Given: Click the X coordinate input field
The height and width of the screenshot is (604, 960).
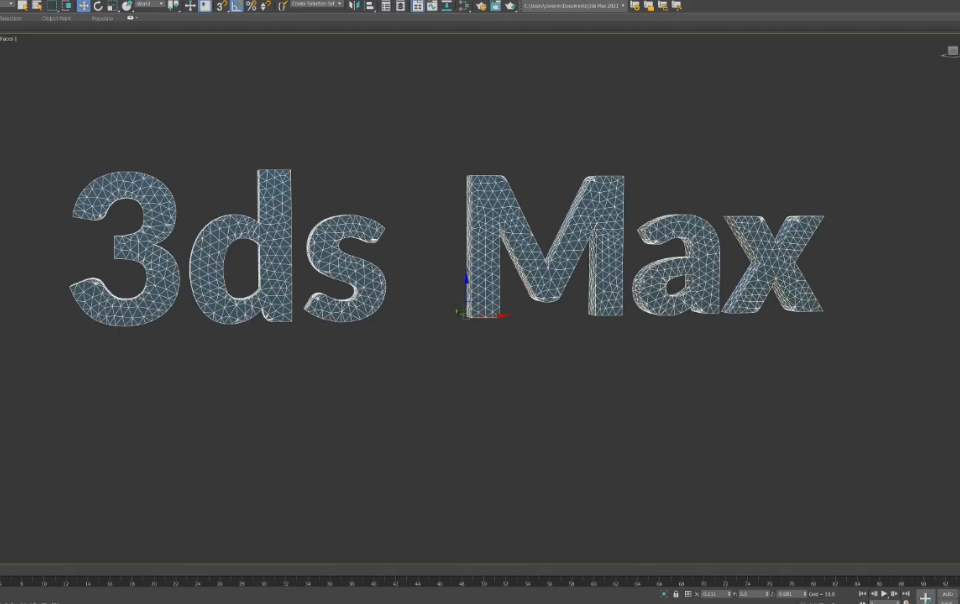Looking at the screenshot, I should 714,594.
